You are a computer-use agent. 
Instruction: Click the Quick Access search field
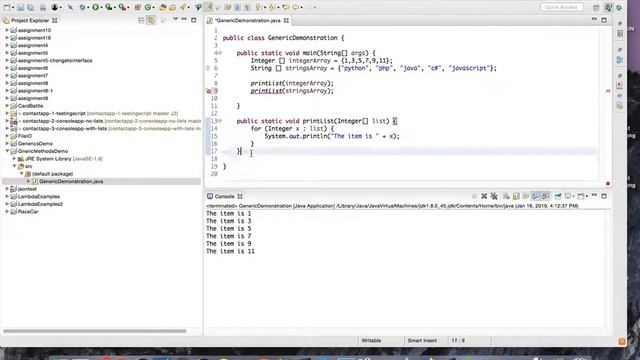click(x=561, y=7)
